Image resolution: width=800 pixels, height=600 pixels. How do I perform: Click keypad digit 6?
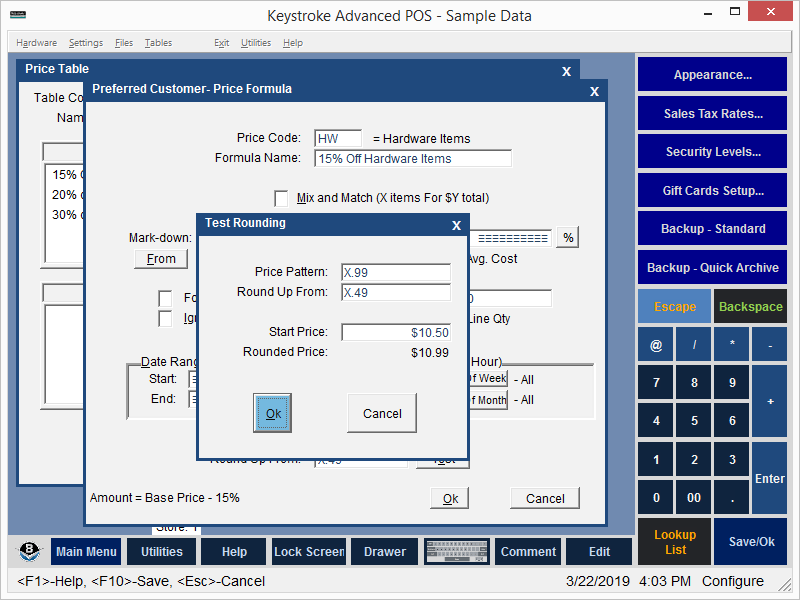click(732, 420)
